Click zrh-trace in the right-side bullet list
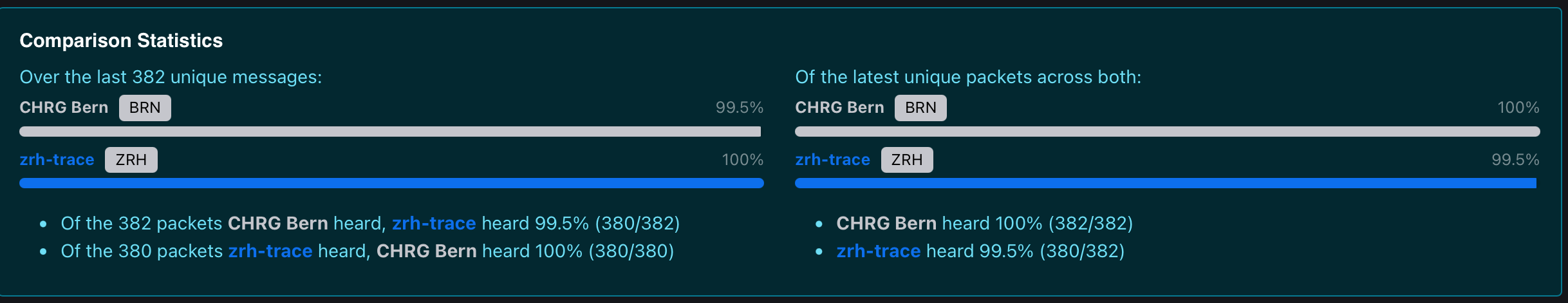 (x=878, y=251)
